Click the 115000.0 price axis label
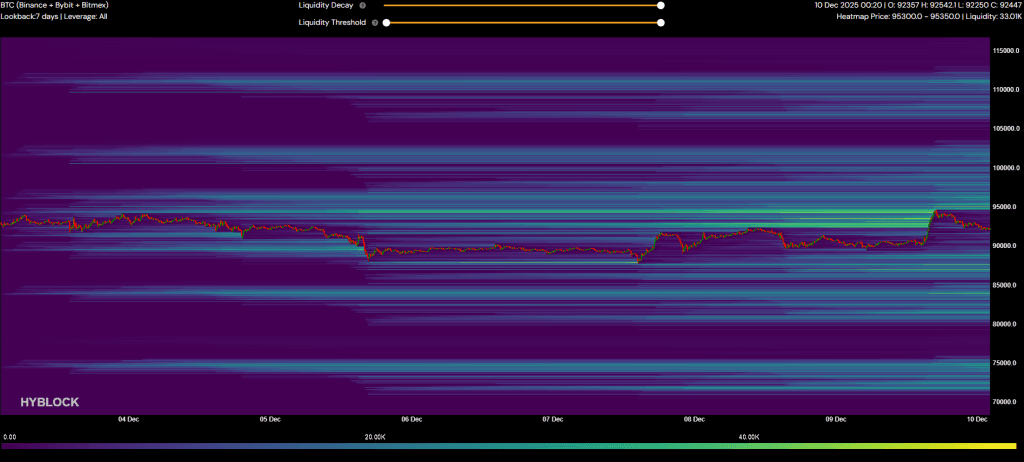Image resolution: width=1024 pixels, height=462 pixels. (x=1004, y=51)
